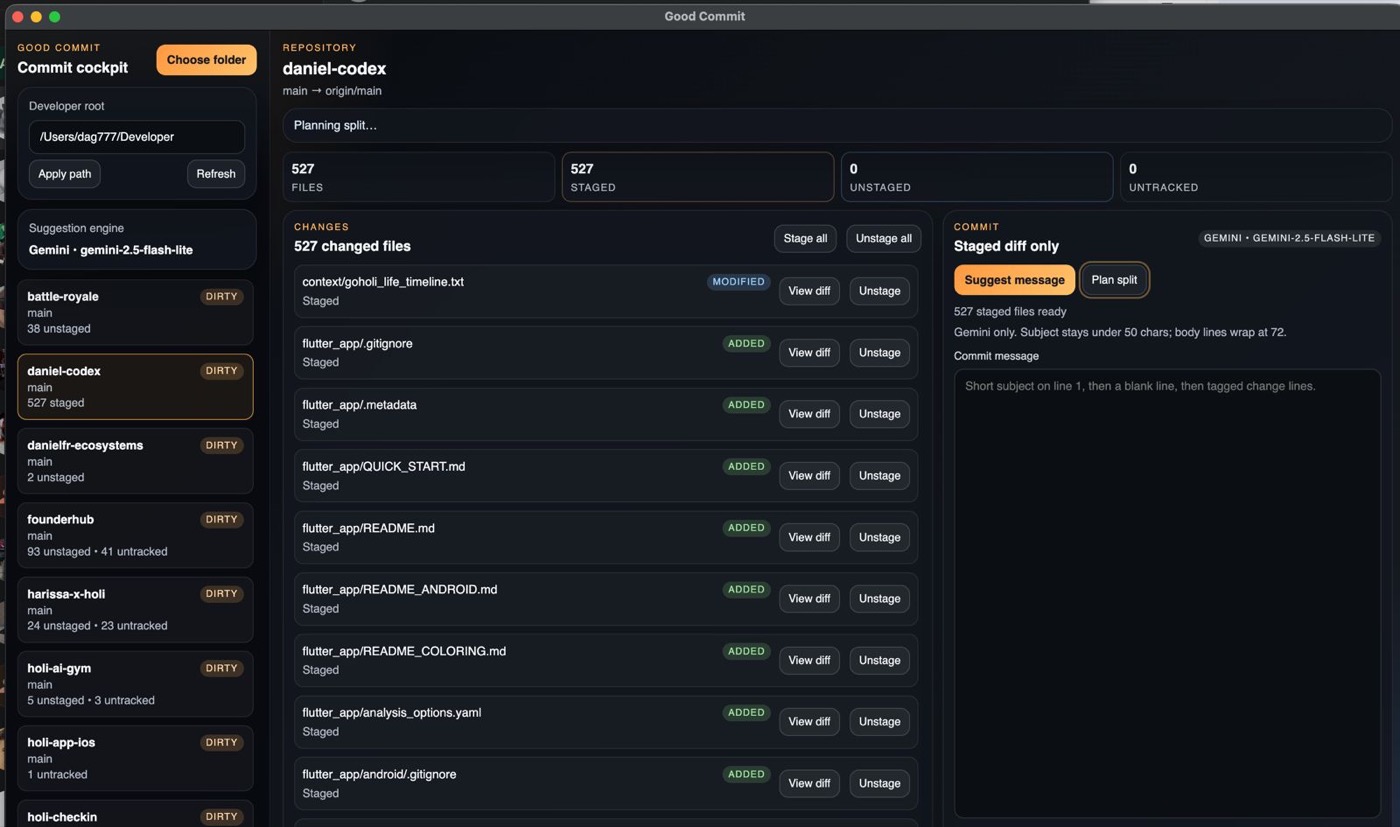Click the Plan split button

tap(1114, 280)
